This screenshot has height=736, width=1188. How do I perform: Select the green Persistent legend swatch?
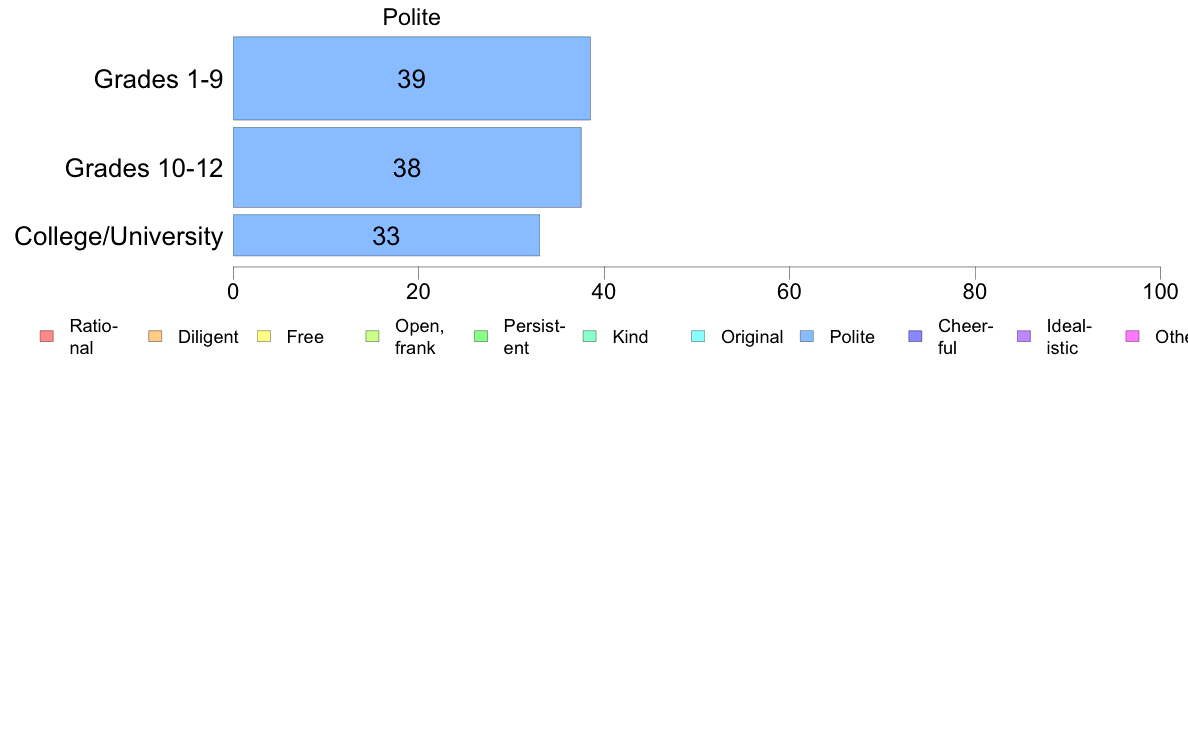[480, 336]
